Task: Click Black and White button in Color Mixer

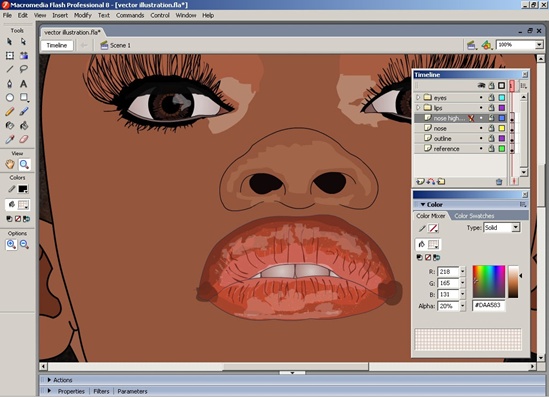Action: (419, 257)
